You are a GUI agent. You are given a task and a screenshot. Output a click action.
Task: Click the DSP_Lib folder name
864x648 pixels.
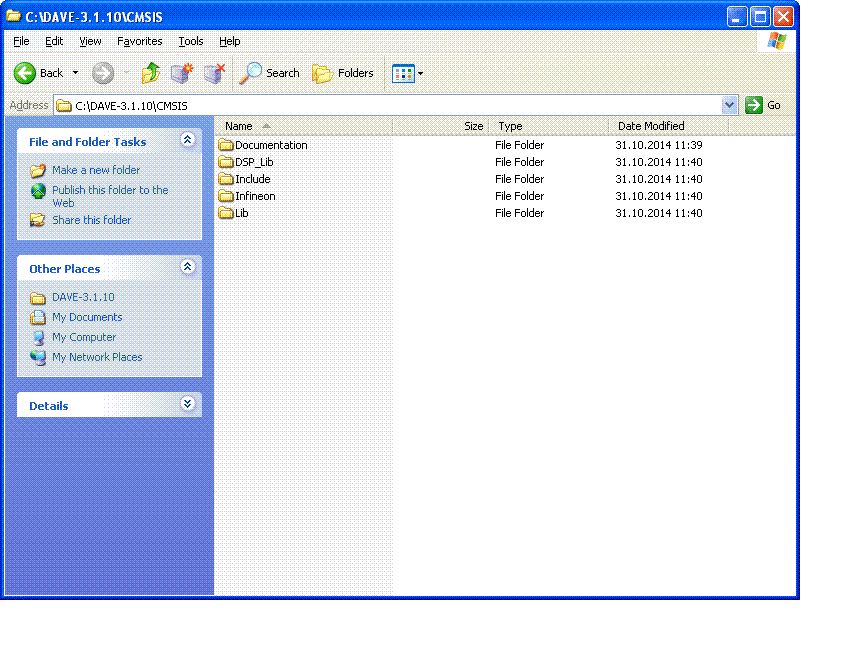pyautogui.click(x=254, y=162)
